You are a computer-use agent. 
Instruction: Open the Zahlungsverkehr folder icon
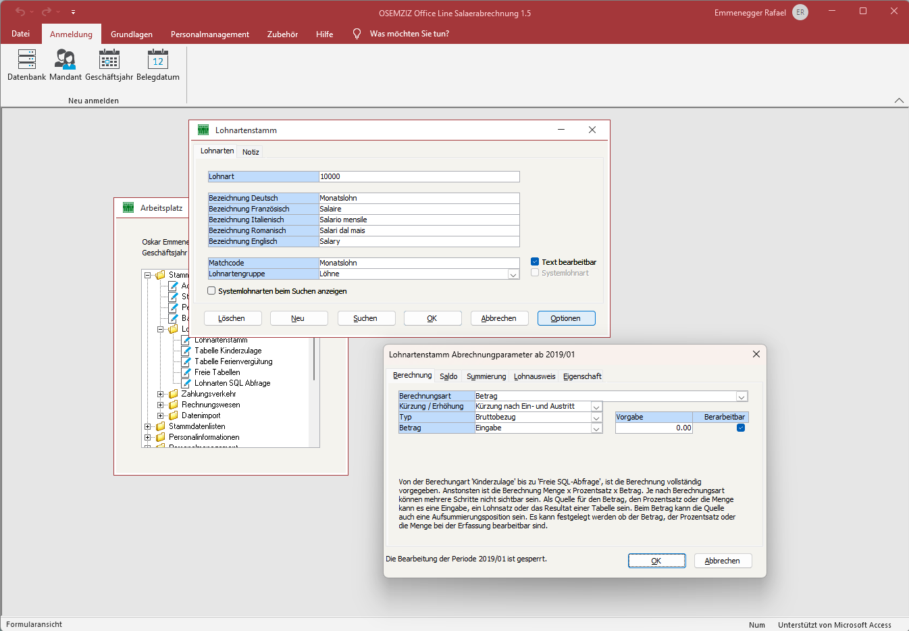pos(175,394)
